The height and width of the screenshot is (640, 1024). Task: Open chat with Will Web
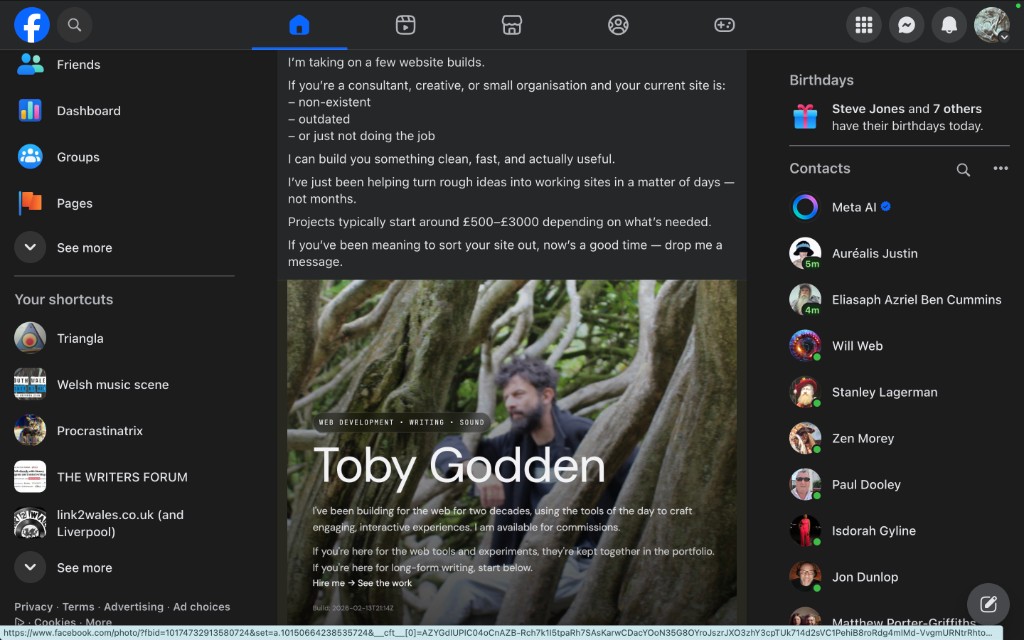pyautogui.click(x=857, y=346)
